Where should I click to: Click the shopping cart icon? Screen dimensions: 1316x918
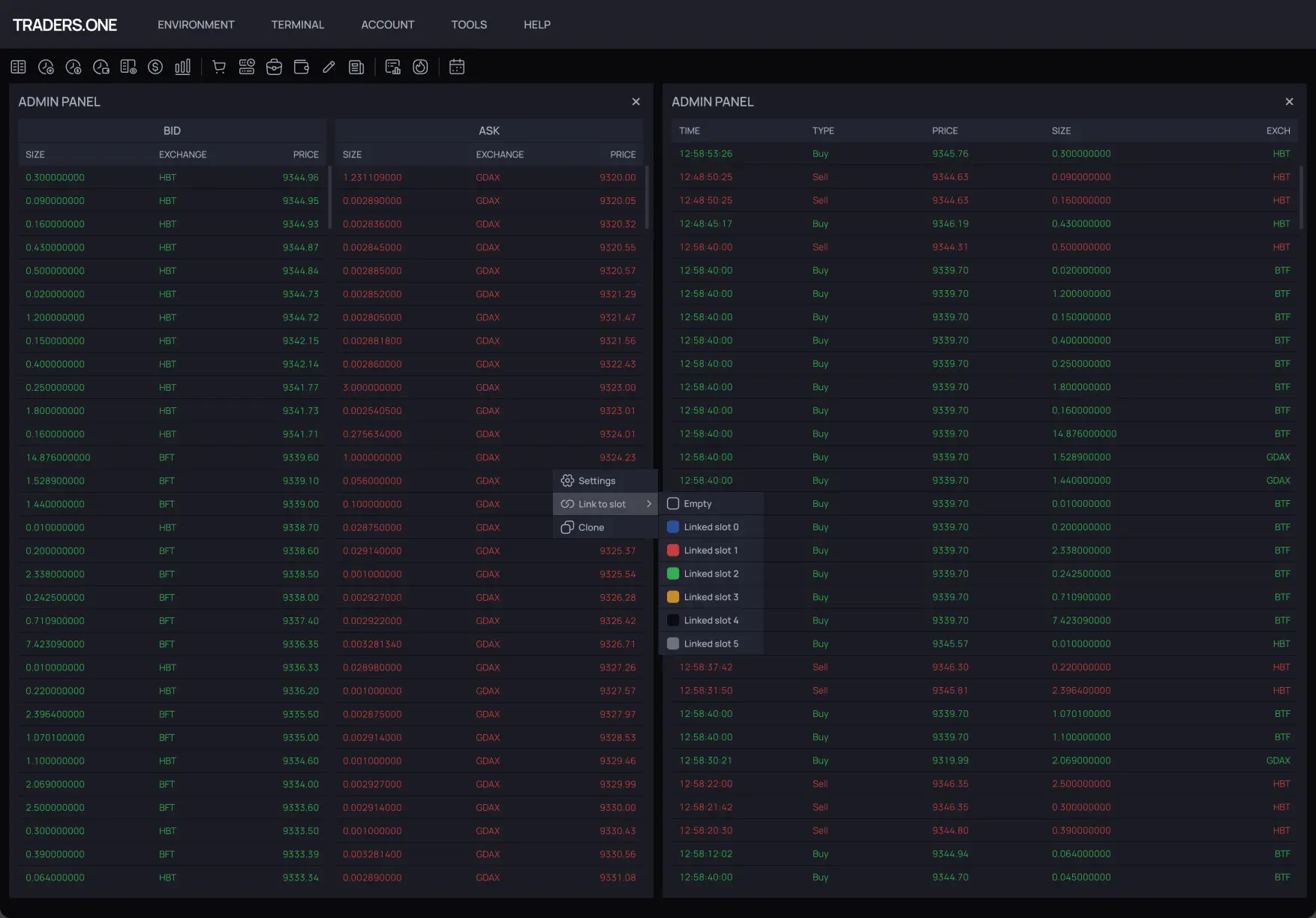point(218,67)
